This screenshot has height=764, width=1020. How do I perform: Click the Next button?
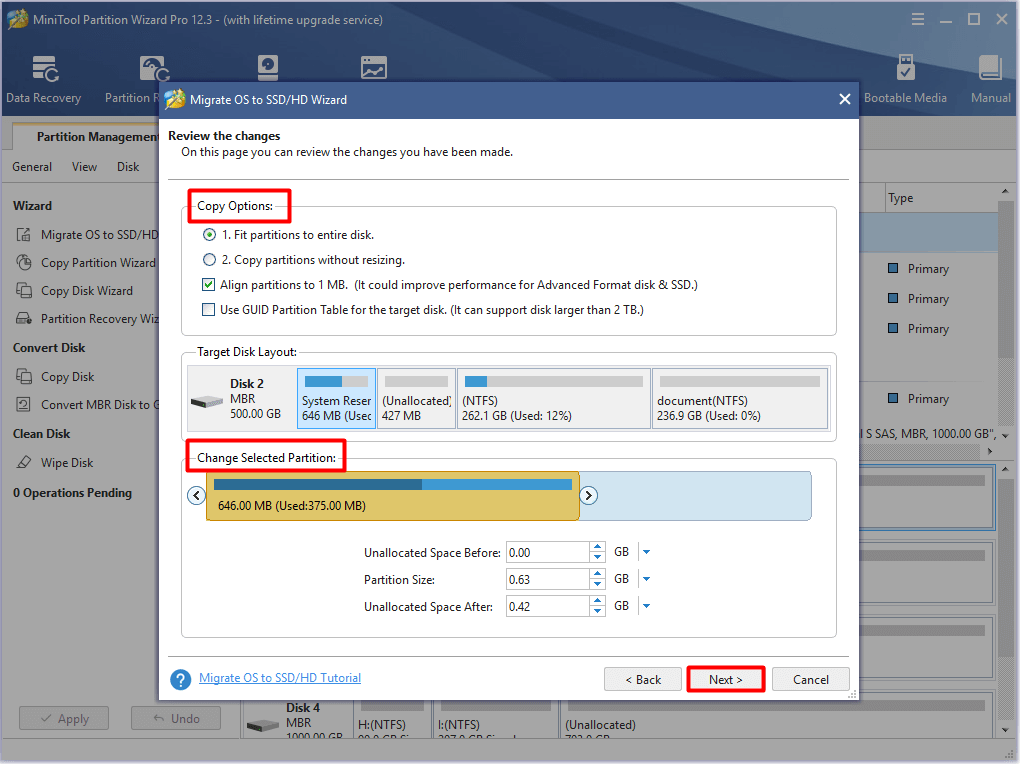[x=725, y=679]
